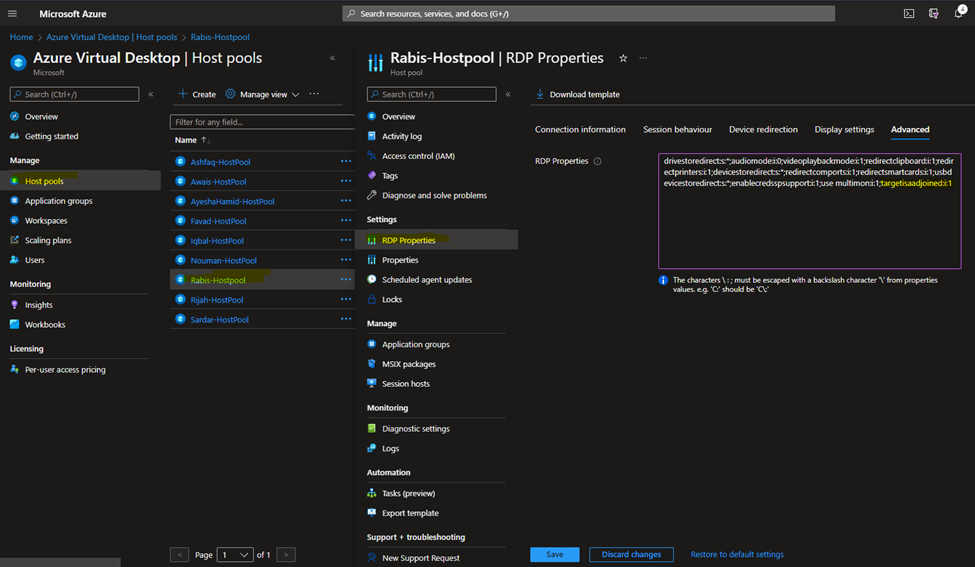Open Sardar-HostPool from the list
Image resolution: width=975 pixels, height=567 pixels.
point(219,320)
